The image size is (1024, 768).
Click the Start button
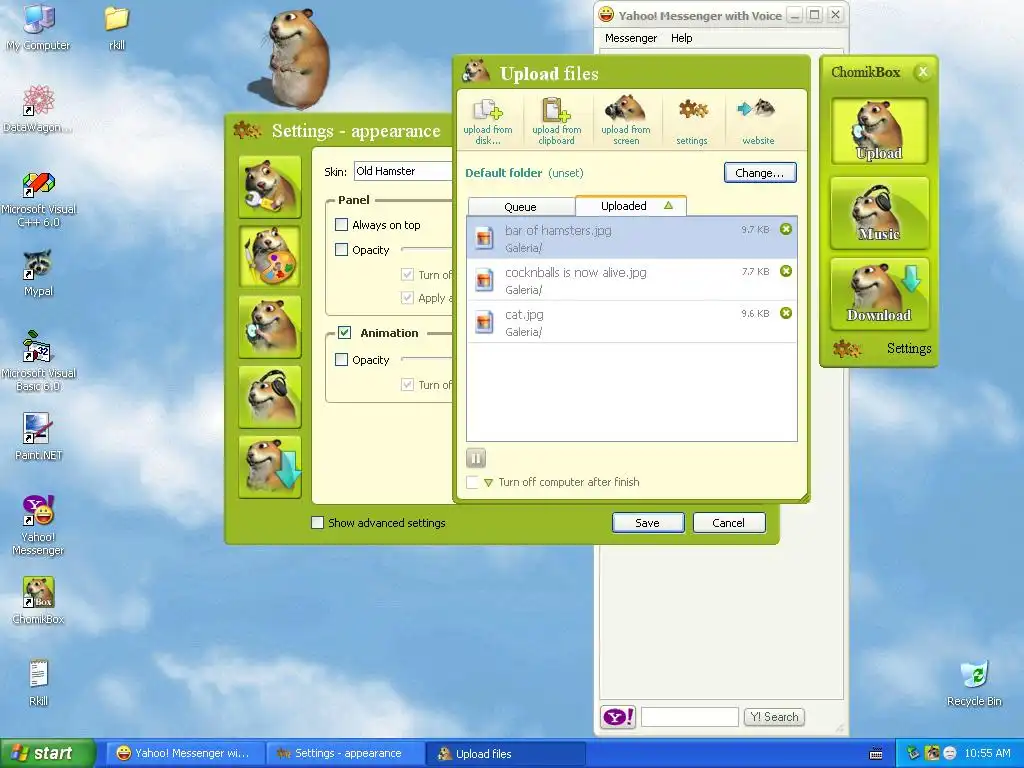pos(47,753)
